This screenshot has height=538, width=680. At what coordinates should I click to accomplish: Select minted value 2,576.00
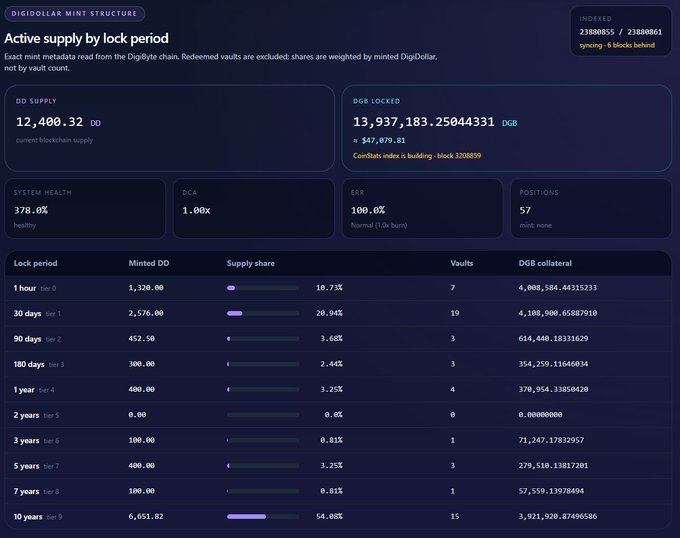pos(146,313)
